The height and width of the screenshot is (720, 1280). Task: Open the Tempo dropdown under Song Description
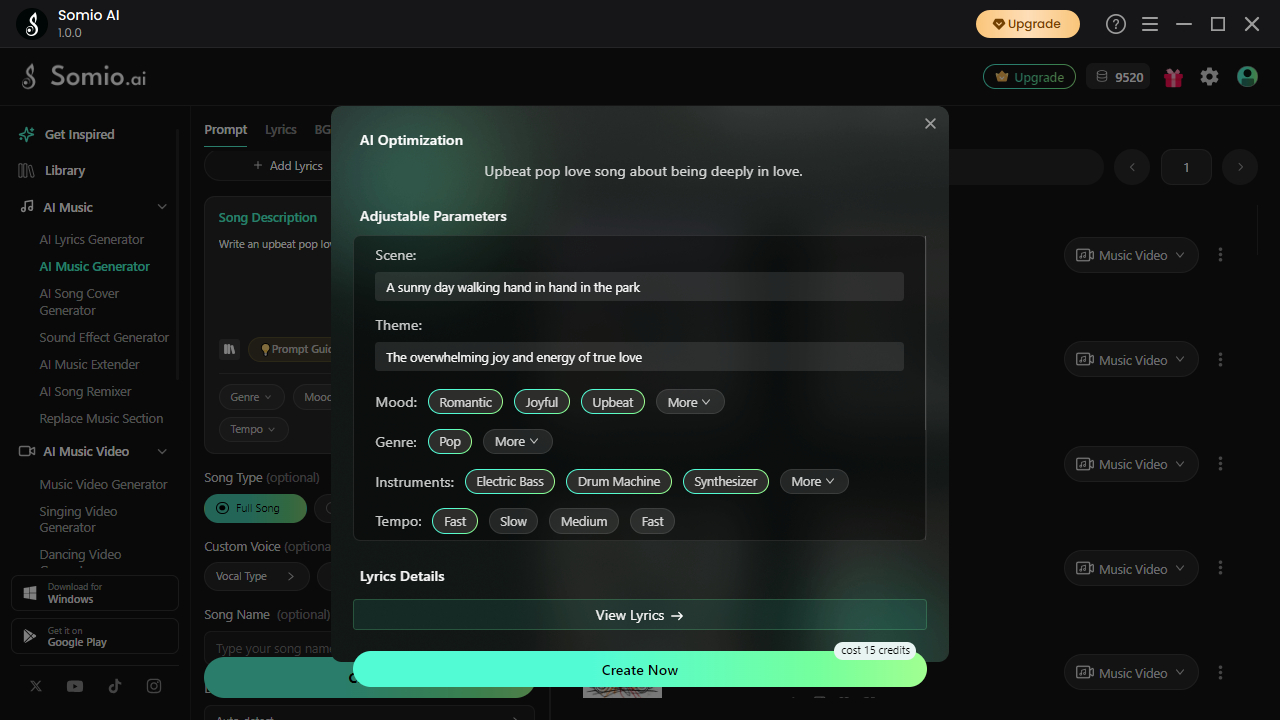tap(254, 429)
